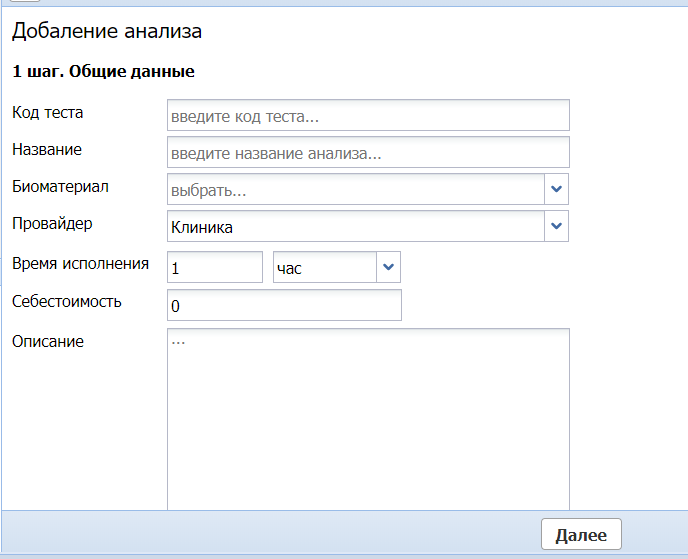688x559 pixels.
Task: Click the Провайдер field showing Клиника
Action: click(x=355, y=227)
